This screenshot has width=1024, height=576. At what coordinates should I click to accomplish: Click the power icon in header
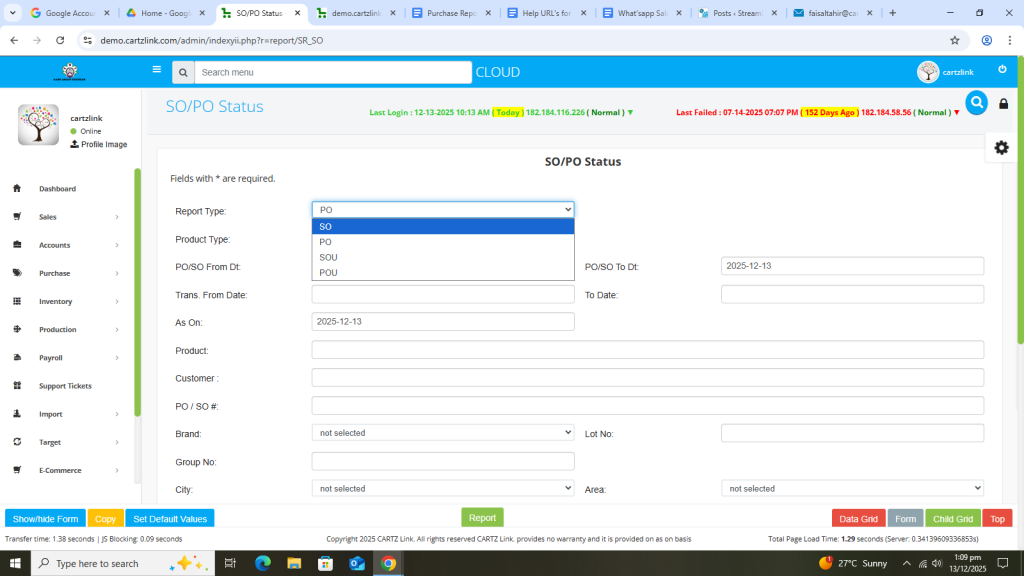[1002, 70]
